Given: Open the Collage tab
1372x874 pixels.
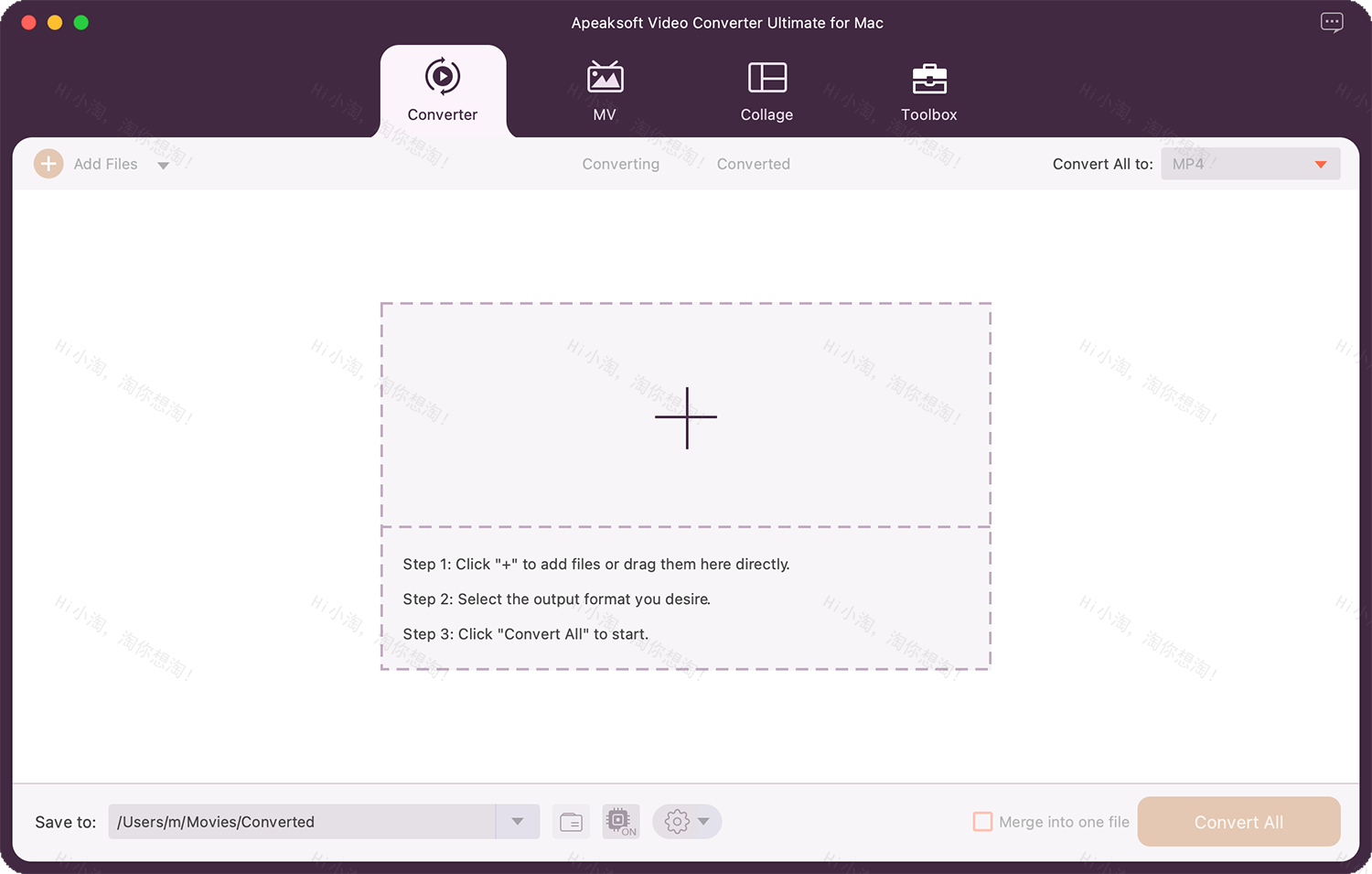Looking at the screenshot, I should coord(766,92).
